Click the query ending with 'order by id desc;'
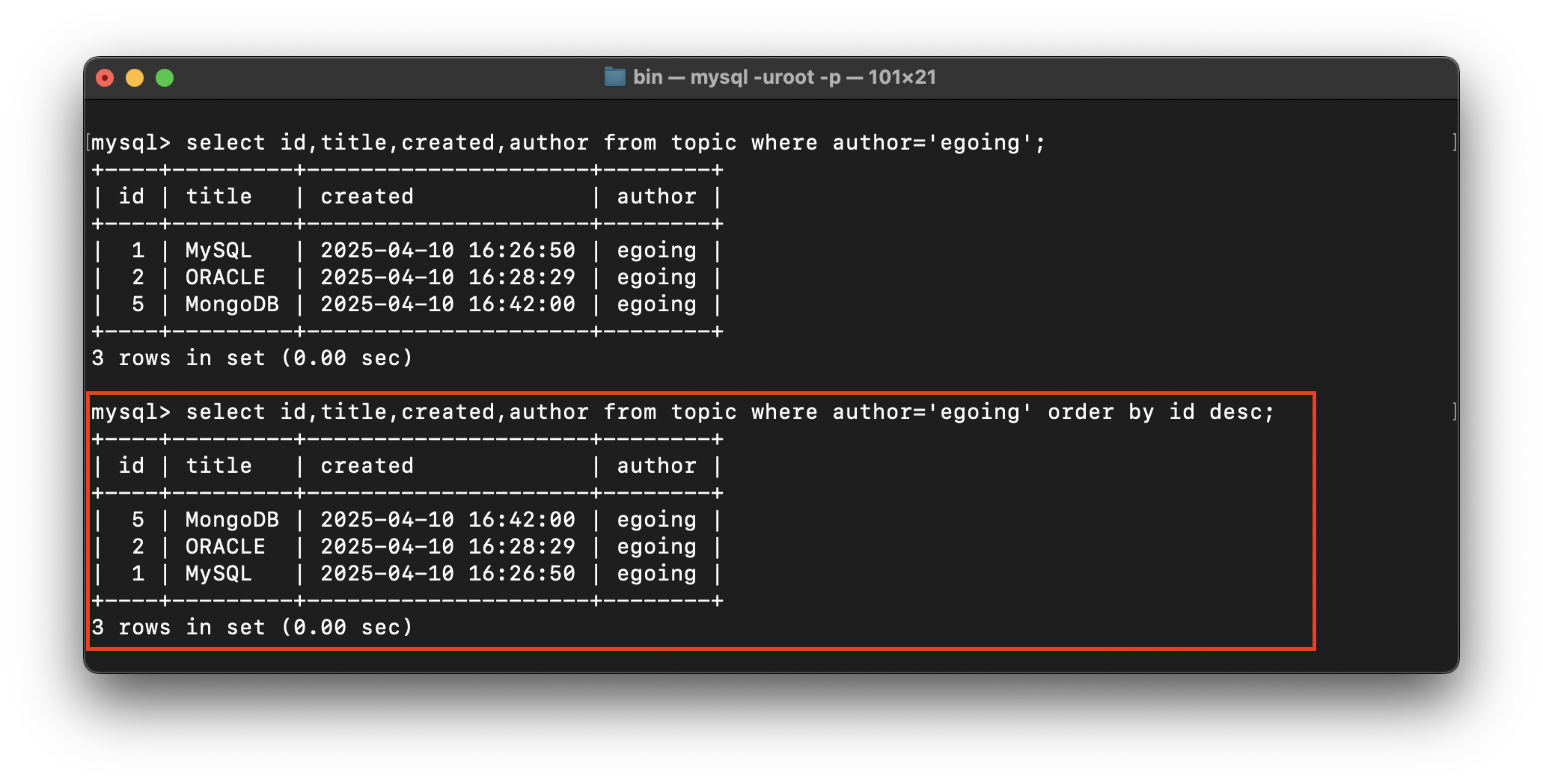Screen dimensions: 1543x784 pyautogui.click(x=730, y=412)
